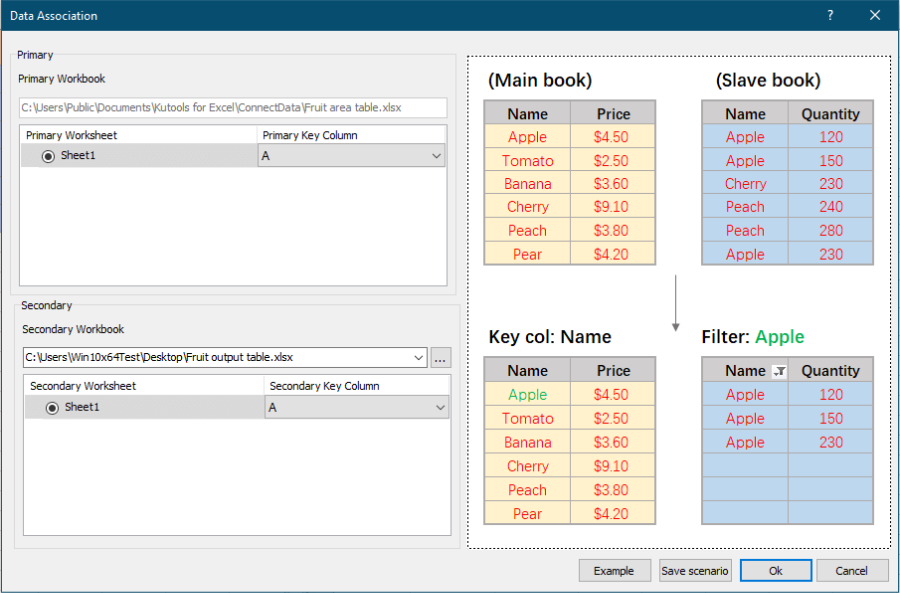Expand the Secondary Workbook path dropdown
Image resolution: width=900 pixels, height=593 pixels.
point(419,358)
